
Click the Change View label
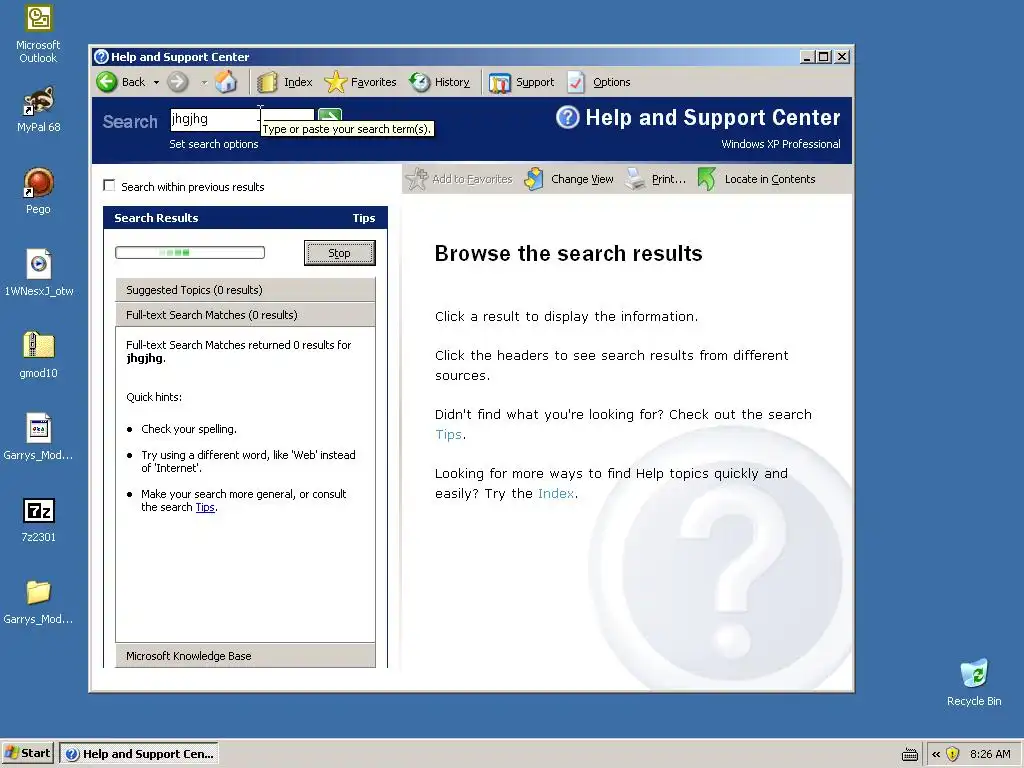(x=582, y=179)
